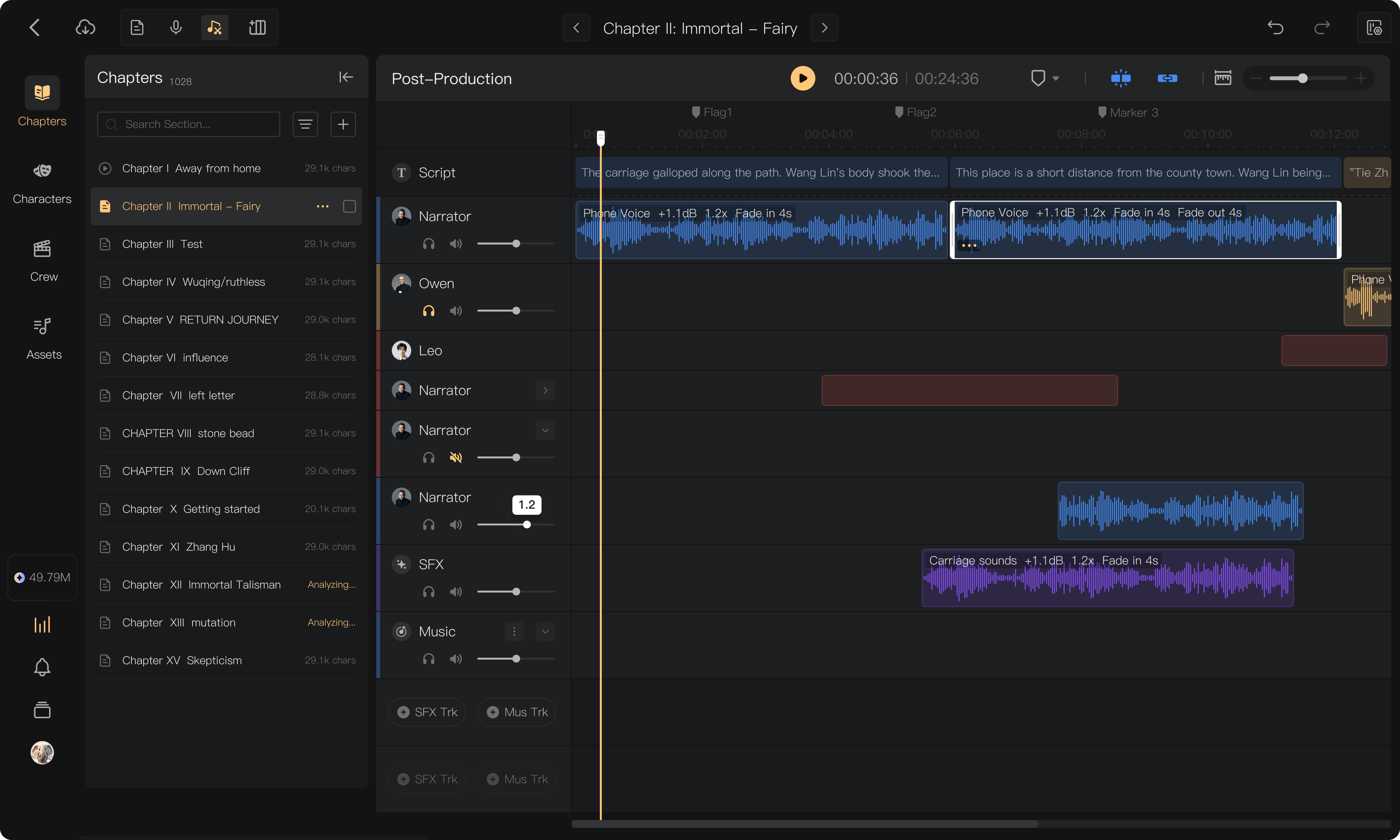Collapse the Music track chevron
Image resolution: width=1400 pixels, height=840 pixels.
[x=545, y=631]
